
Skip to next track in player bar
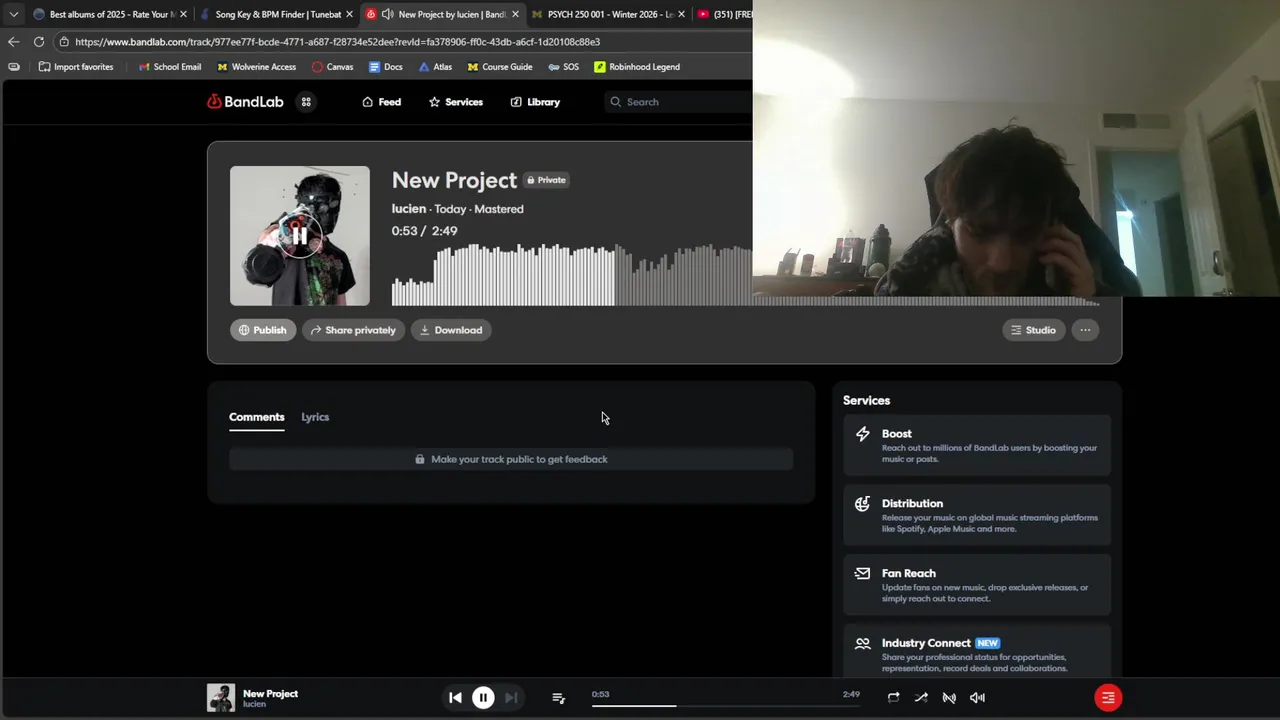(511, 698)
